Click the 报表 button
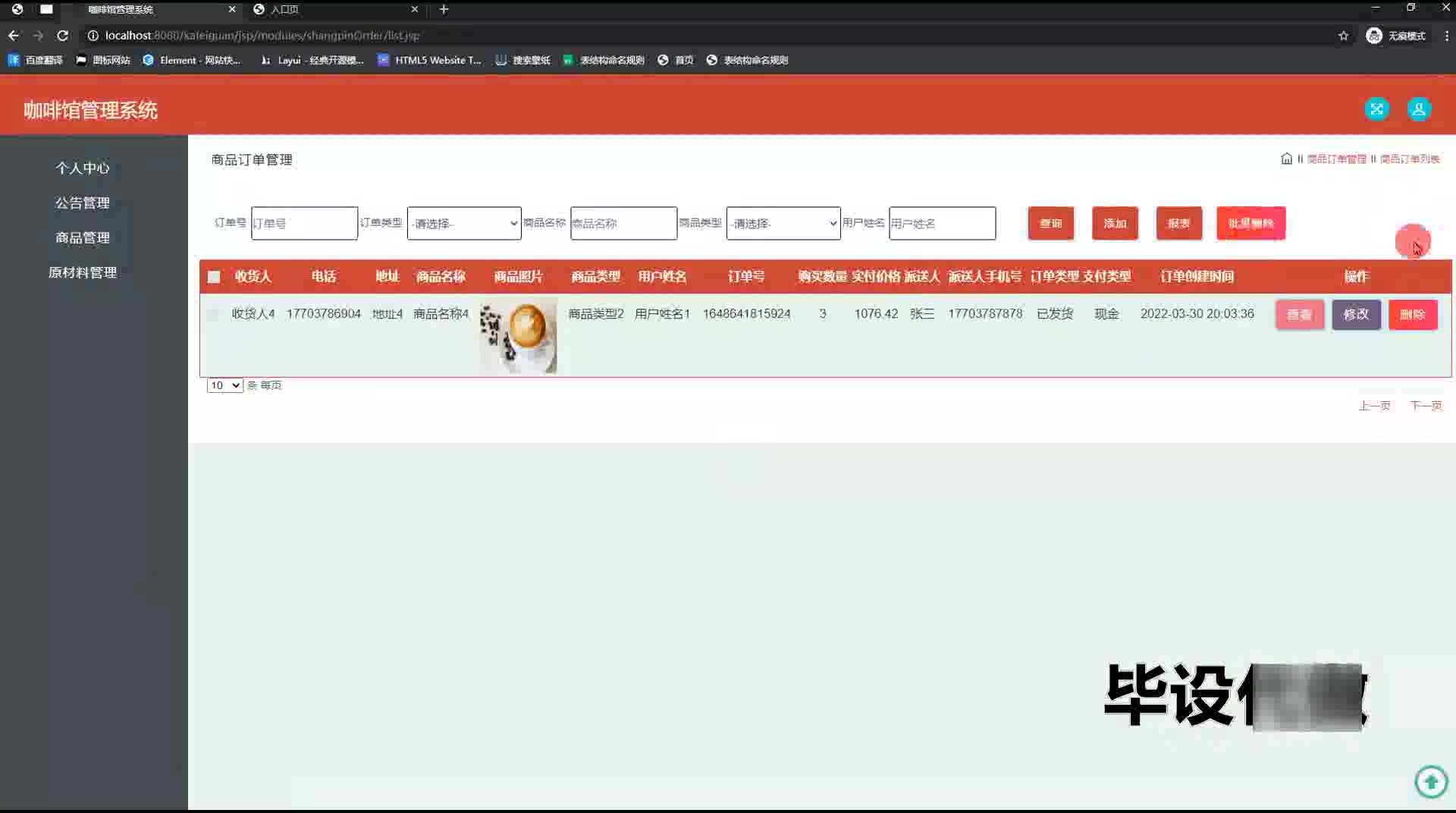This screenshot has height=813, width=1456. click(1179, 223)
